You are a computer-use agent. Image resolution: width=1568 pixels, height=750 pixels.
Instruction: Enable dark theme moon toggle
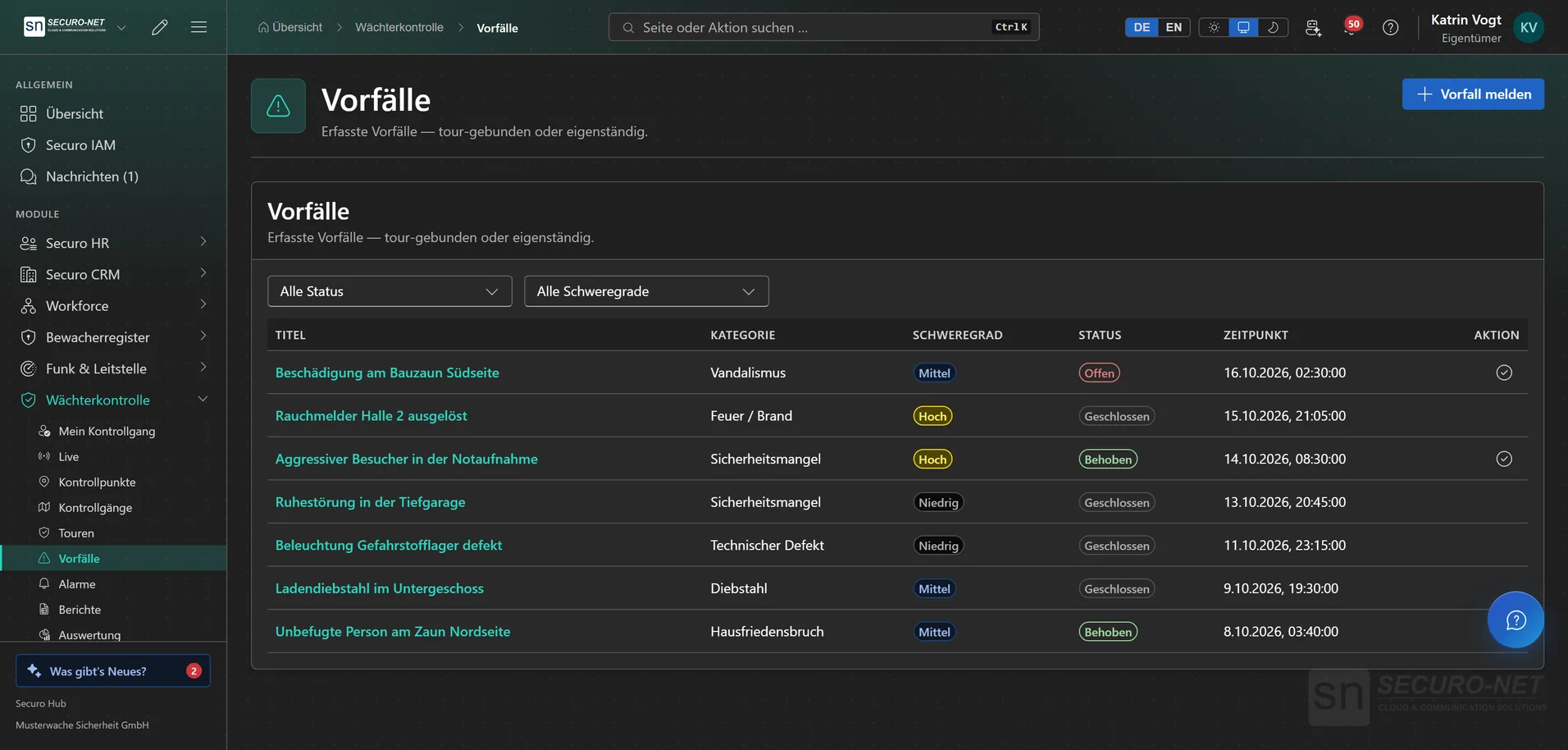[1273, 27]
